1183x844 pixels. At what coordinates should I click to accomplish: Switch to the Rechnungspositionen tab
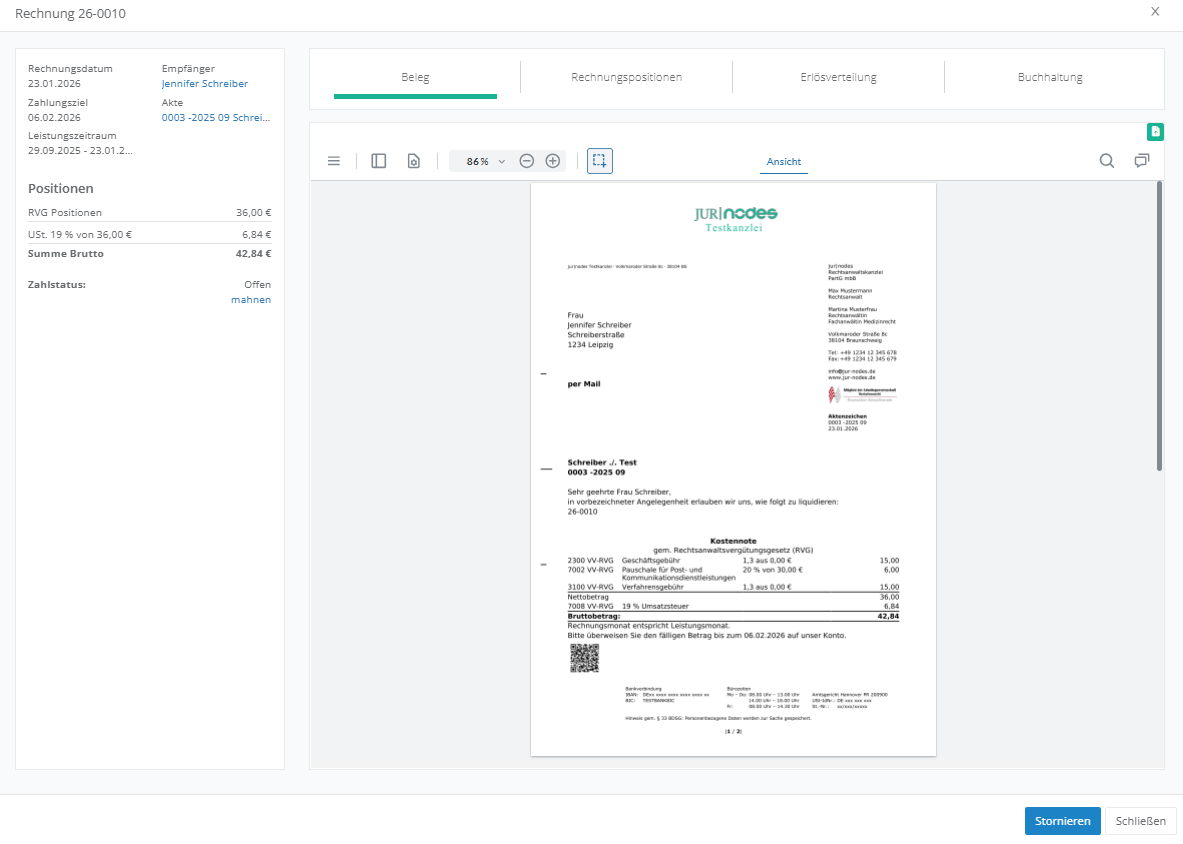(x=626, y=77)
